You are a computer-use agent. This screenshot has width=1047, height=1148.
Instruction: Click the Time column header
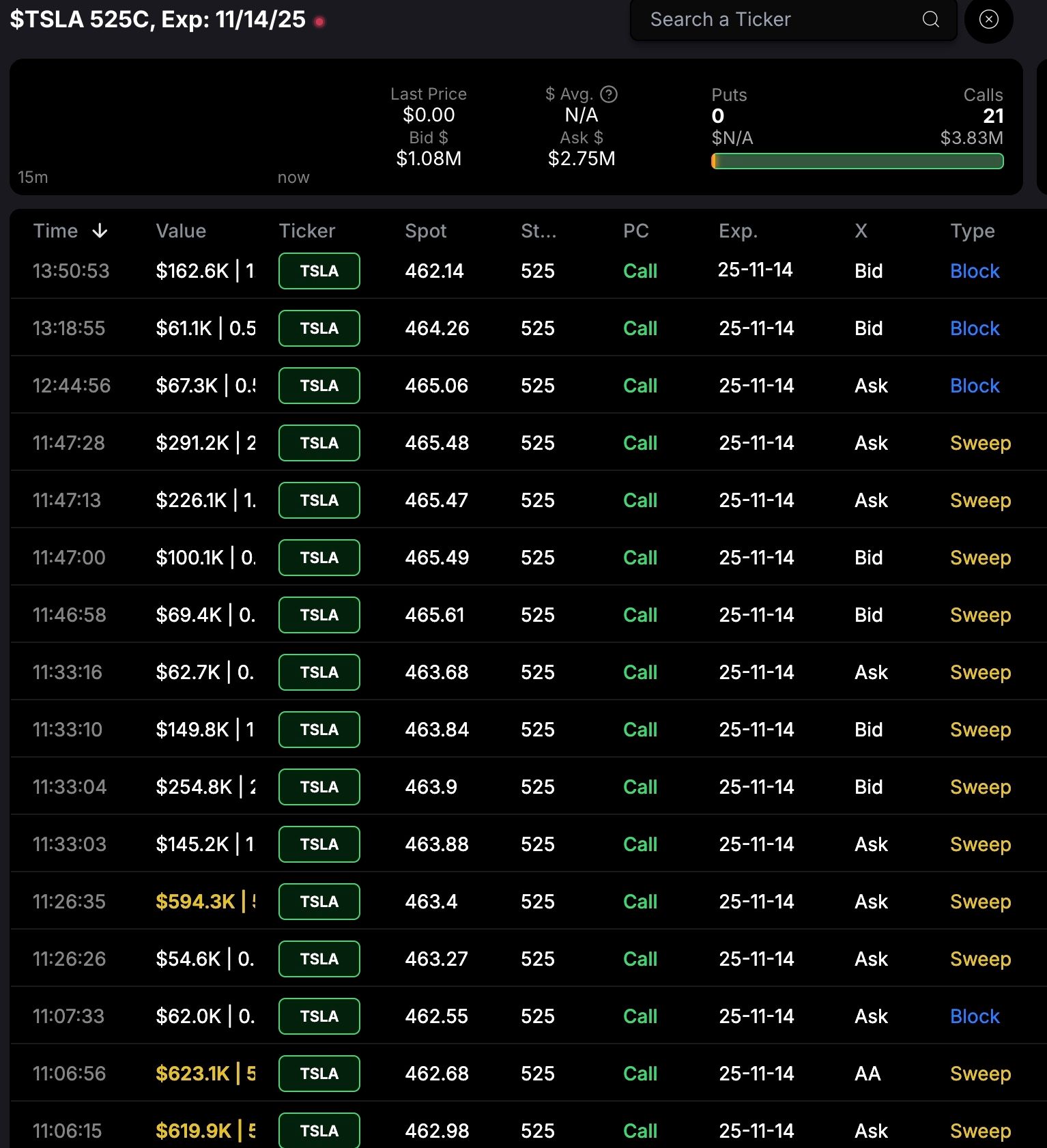pos(55,231)
